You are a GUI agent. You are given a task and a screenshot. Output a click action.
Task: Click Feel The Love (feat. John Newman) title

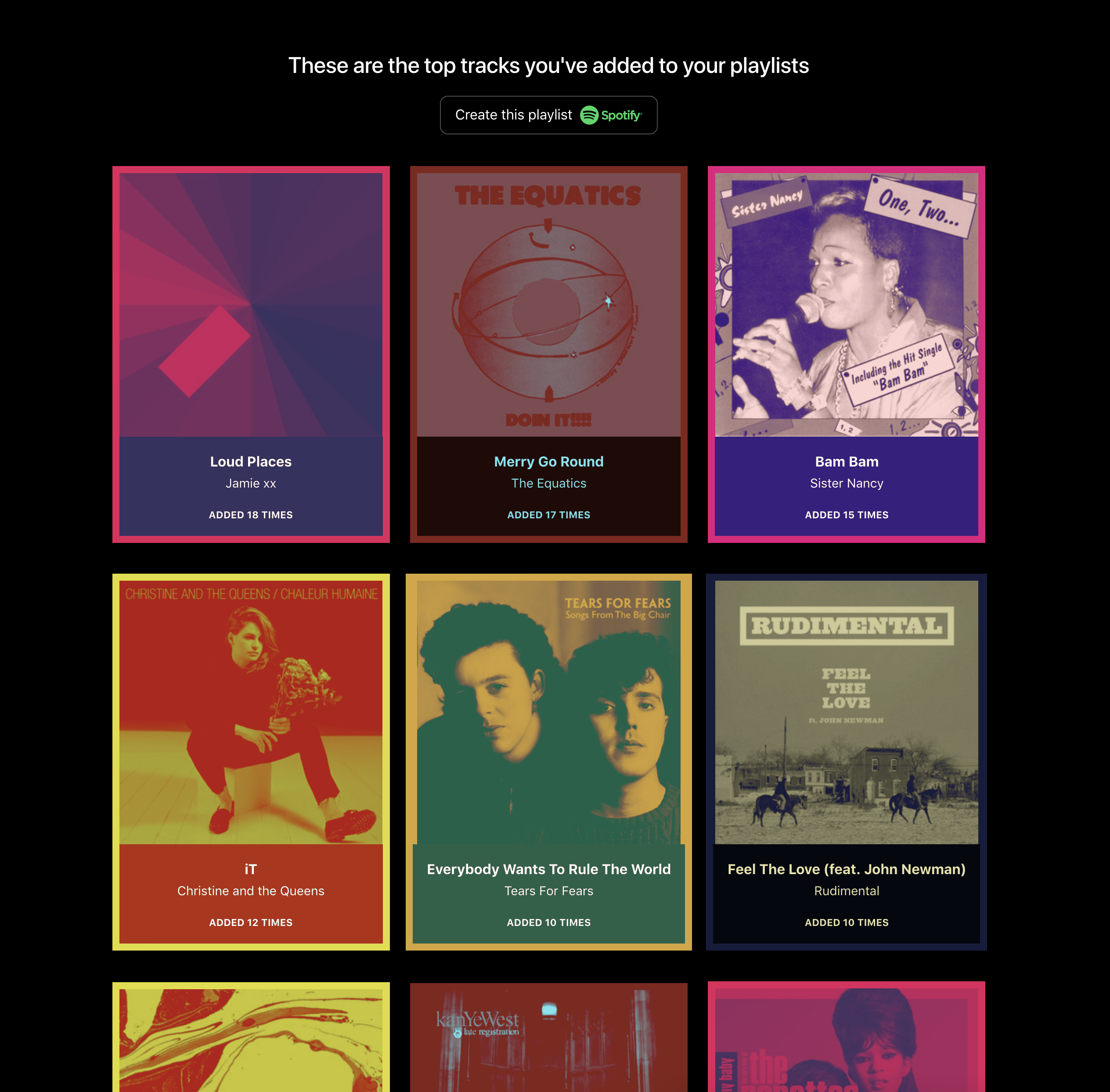coord(846,869)
